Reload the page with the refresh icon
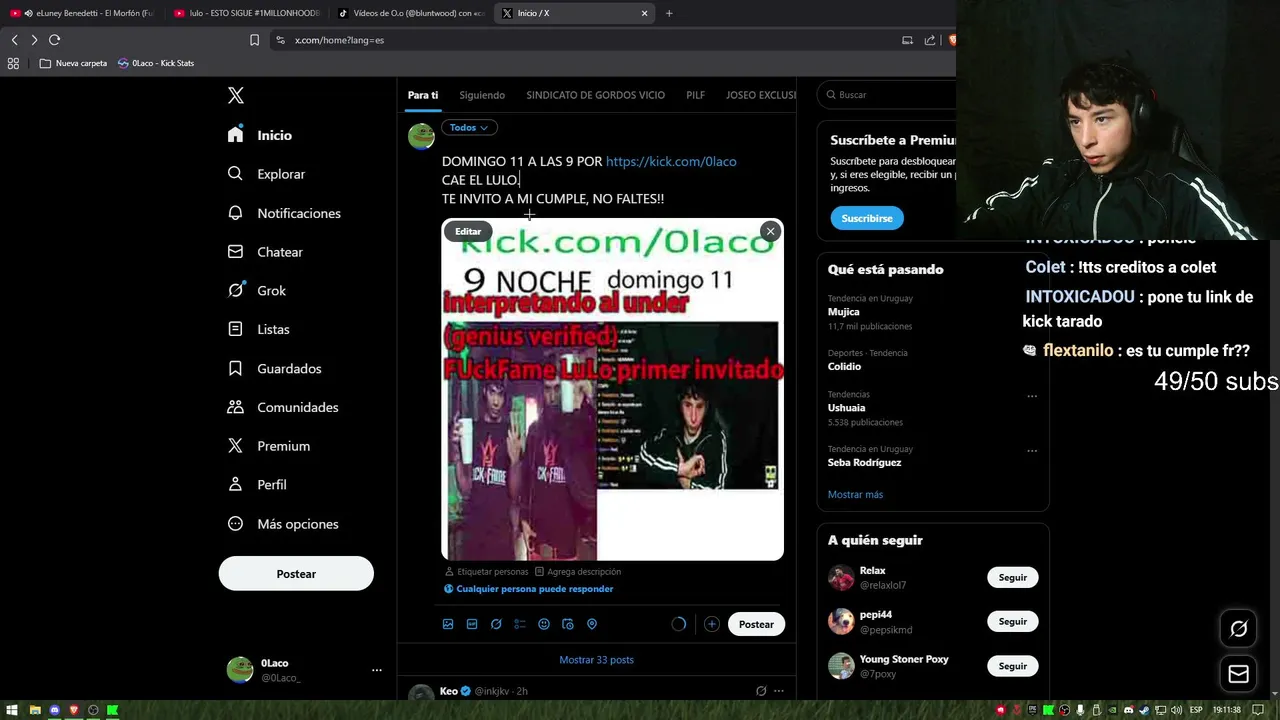The width and height of the screenshot is (1280, 720). click(54, 40)
